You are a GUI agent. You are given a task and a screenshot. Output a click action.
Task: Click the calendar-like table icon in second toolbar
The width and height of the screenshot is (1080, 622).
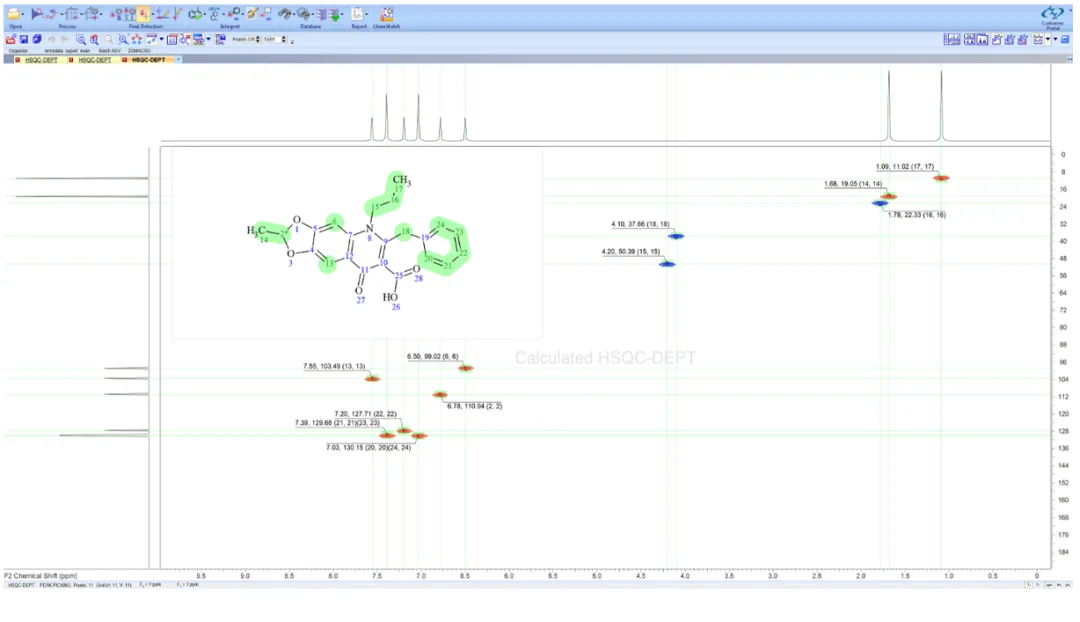[x=172, y=39]
